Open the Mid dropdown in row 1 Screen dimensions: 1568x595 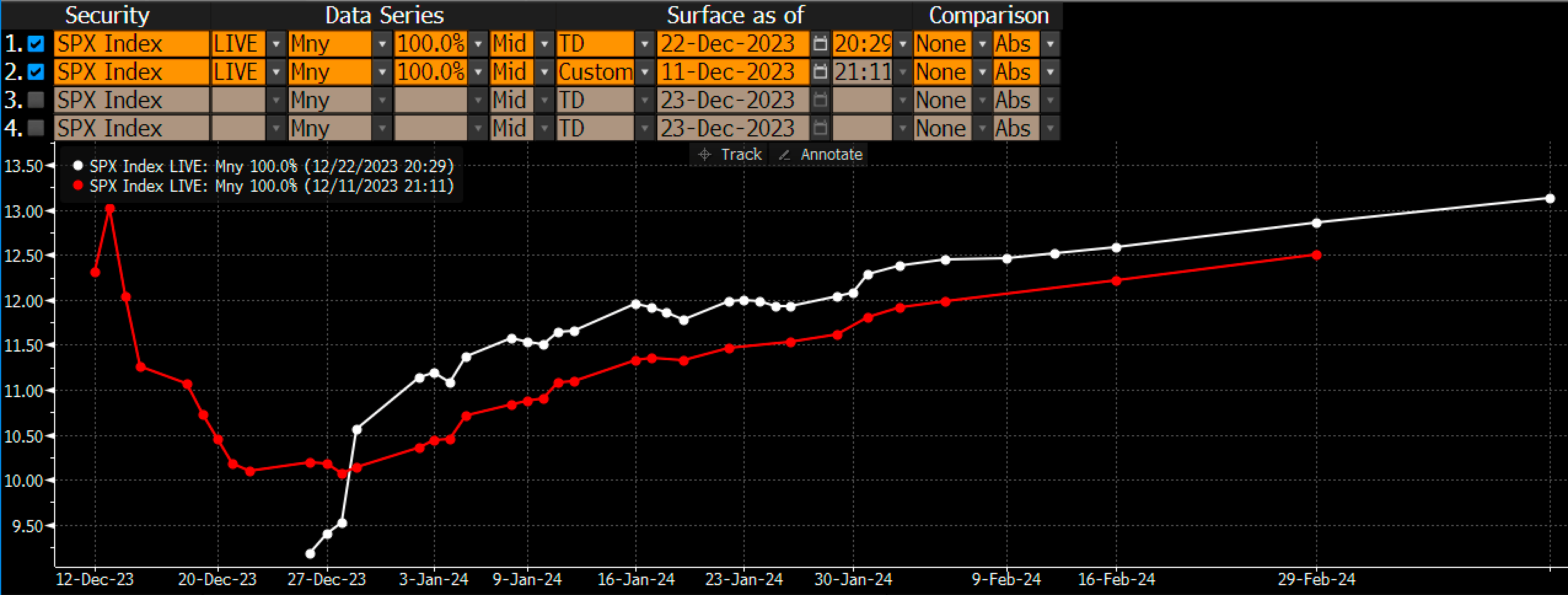point(544,44)
